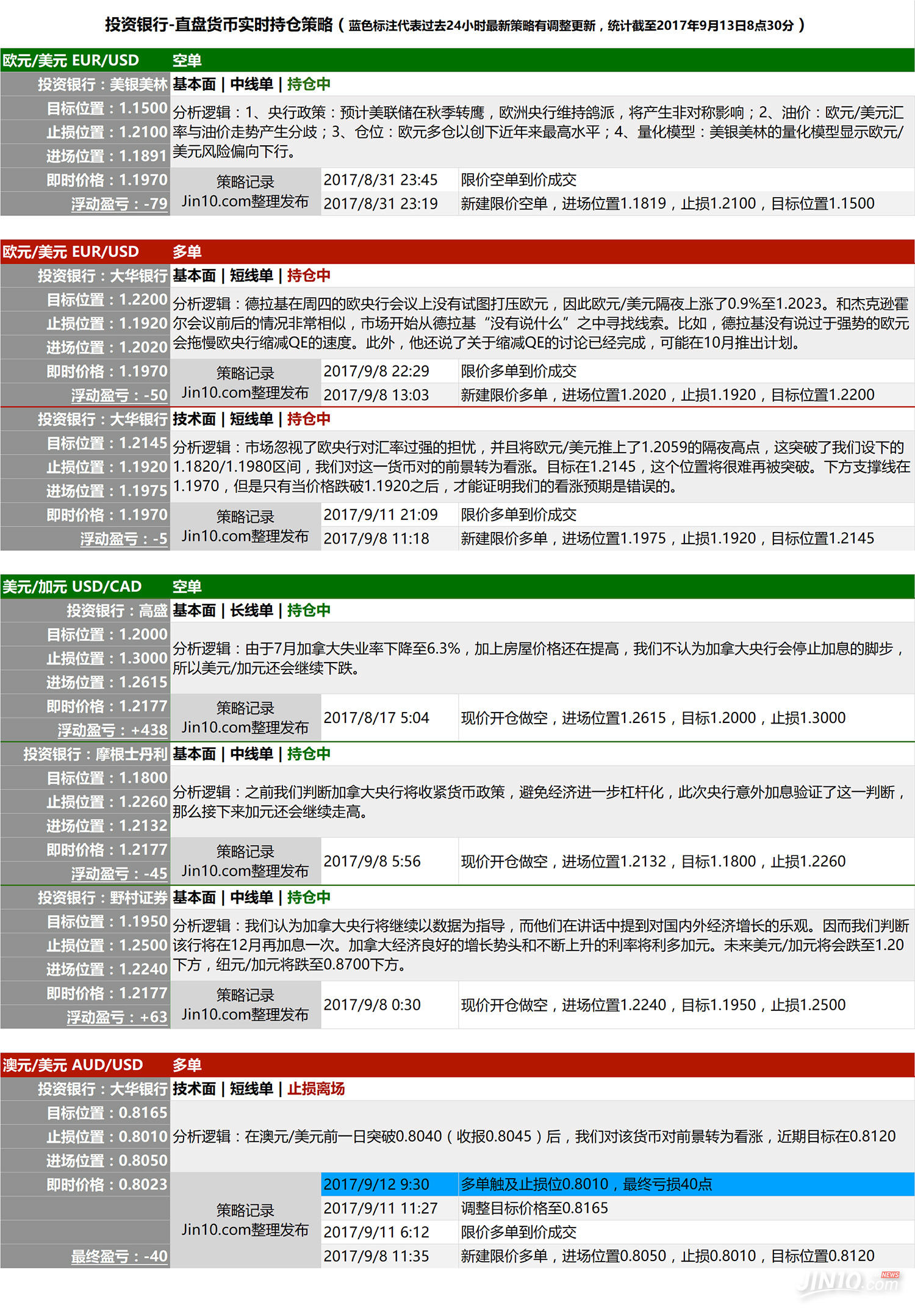The width and height of the screenshot is (915, 1316).
Task: Select the 多单触及止损位0.8010，最终亏损40点 record
Action: (586, 1184)
